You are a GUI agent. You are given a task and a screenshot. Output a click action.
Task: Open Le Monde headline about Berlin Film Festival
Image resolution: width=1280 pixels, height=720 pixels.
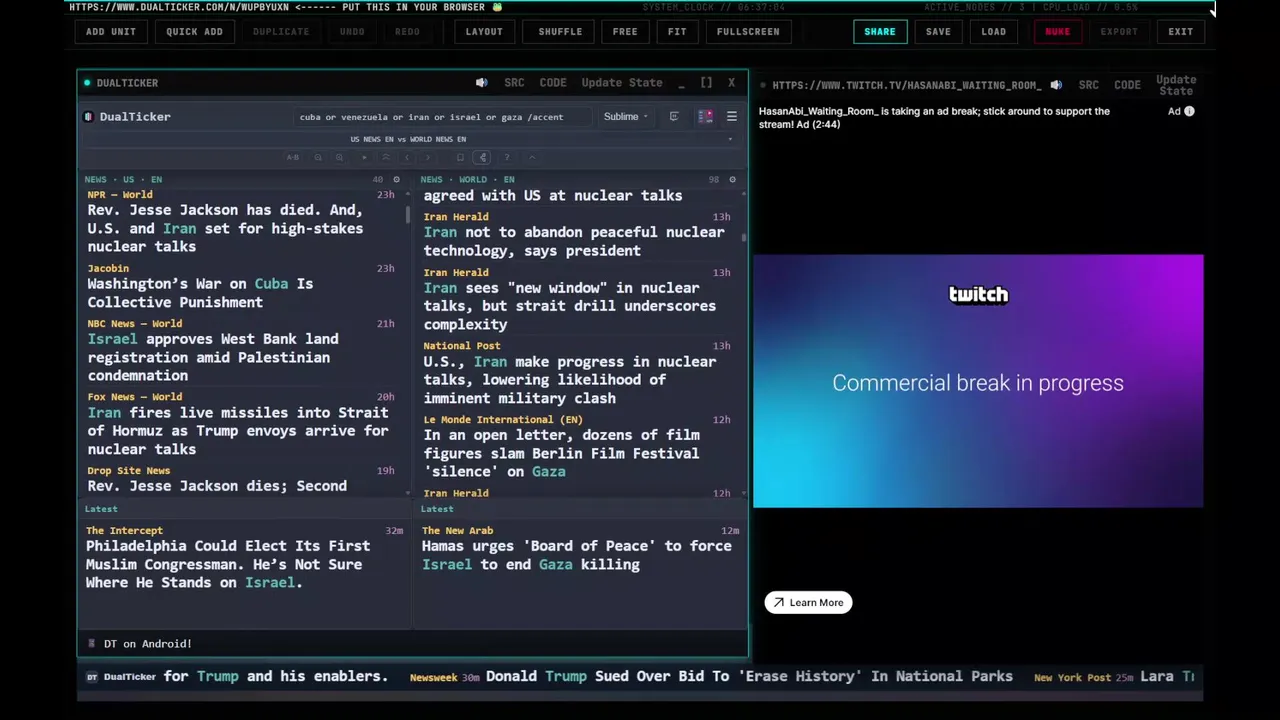tap(561, 453)
